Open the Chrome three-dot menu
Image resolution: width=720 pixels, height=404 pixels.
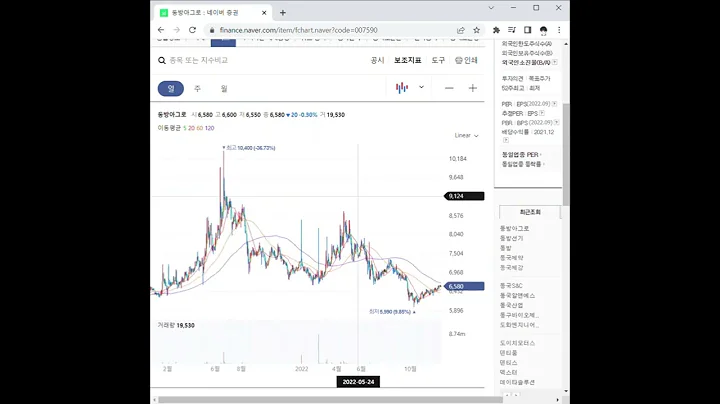coord(559,30)
